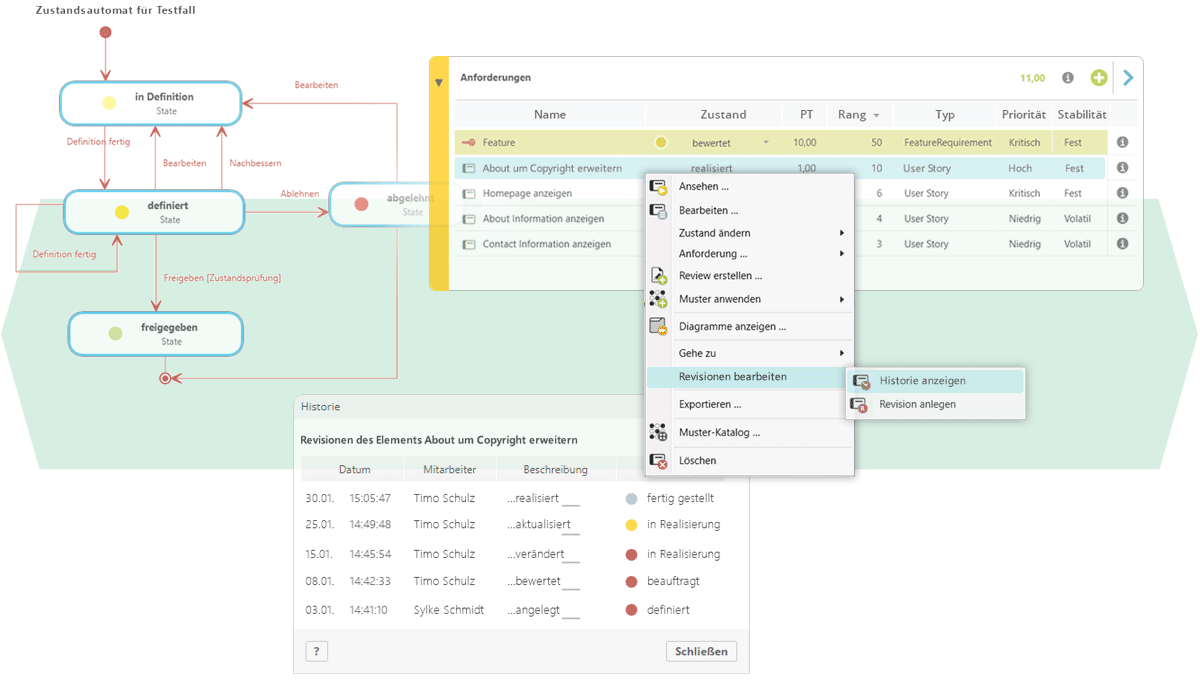Sort the table by Rang column
Screen dimensions: 1200x700
click(858, 115)
